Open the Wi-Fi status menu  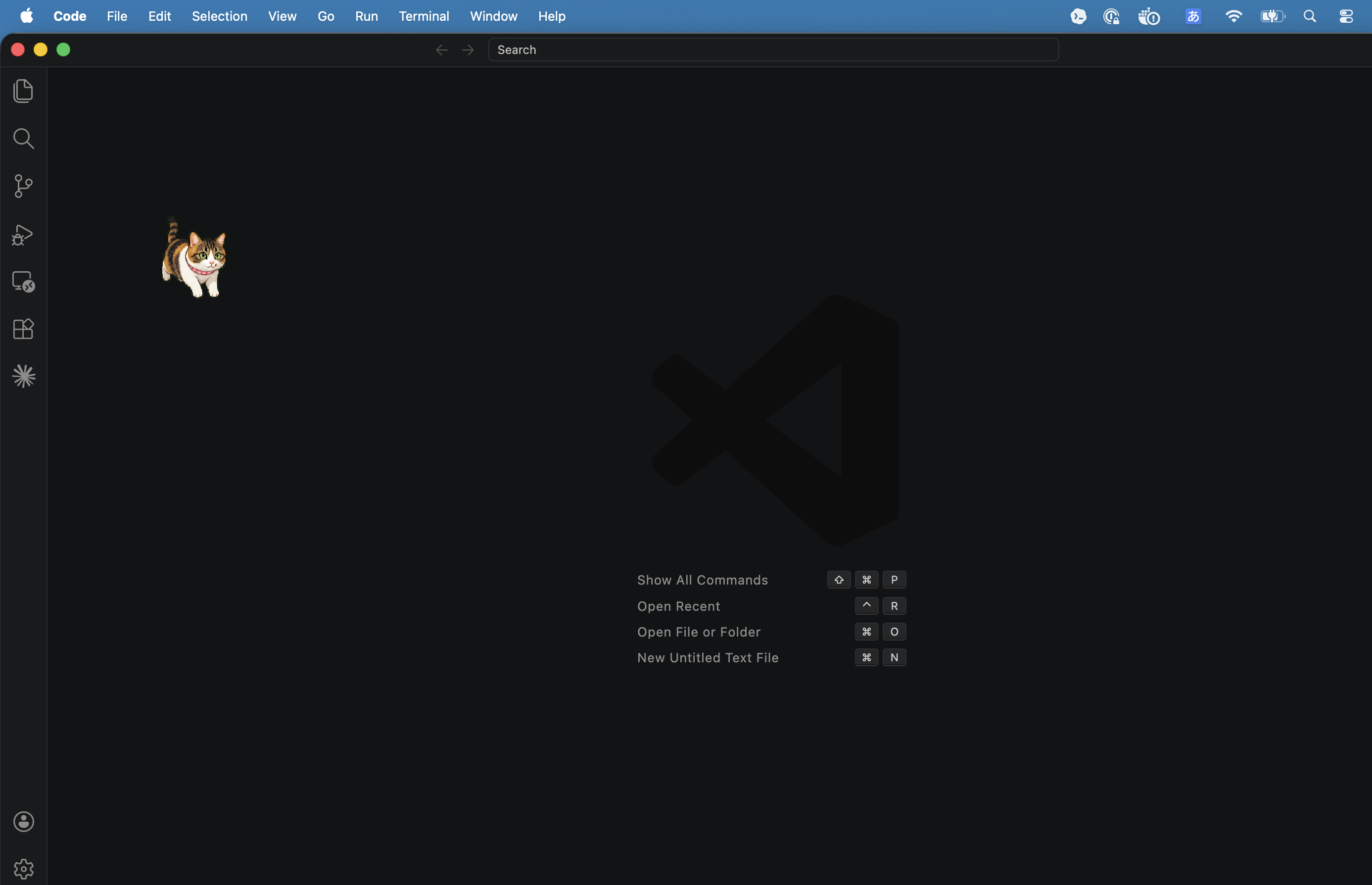pos(1233,16)
